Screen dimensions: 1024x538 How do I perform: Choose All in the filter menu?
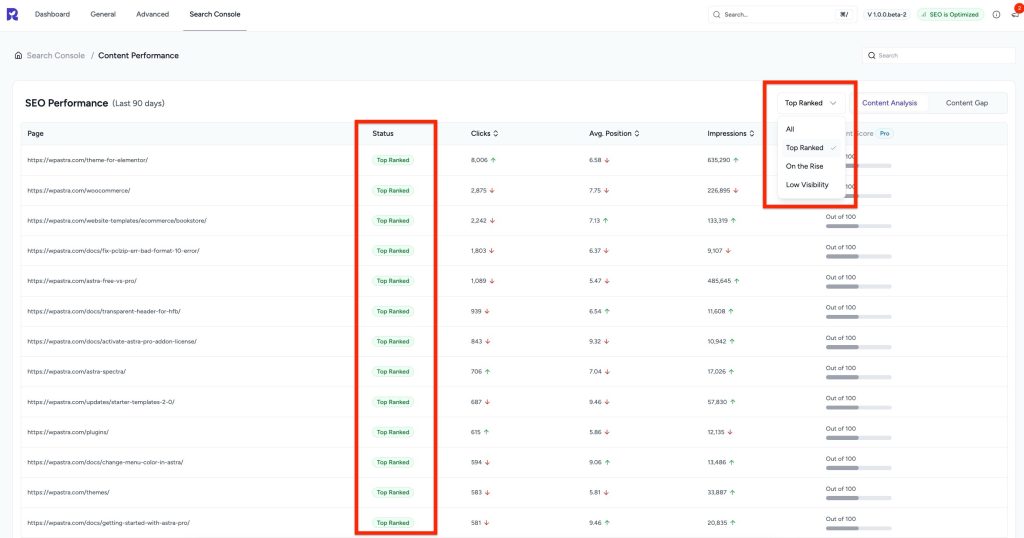click(810, 129)
